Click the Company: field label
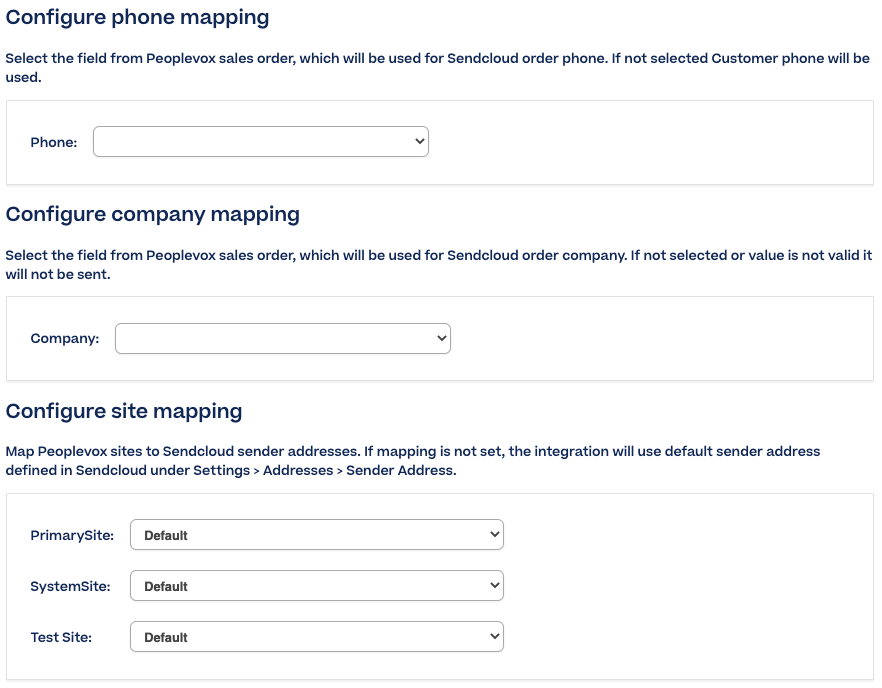Image resolution: width=882 pixels, height=688 pixels. tap(65, 339)
